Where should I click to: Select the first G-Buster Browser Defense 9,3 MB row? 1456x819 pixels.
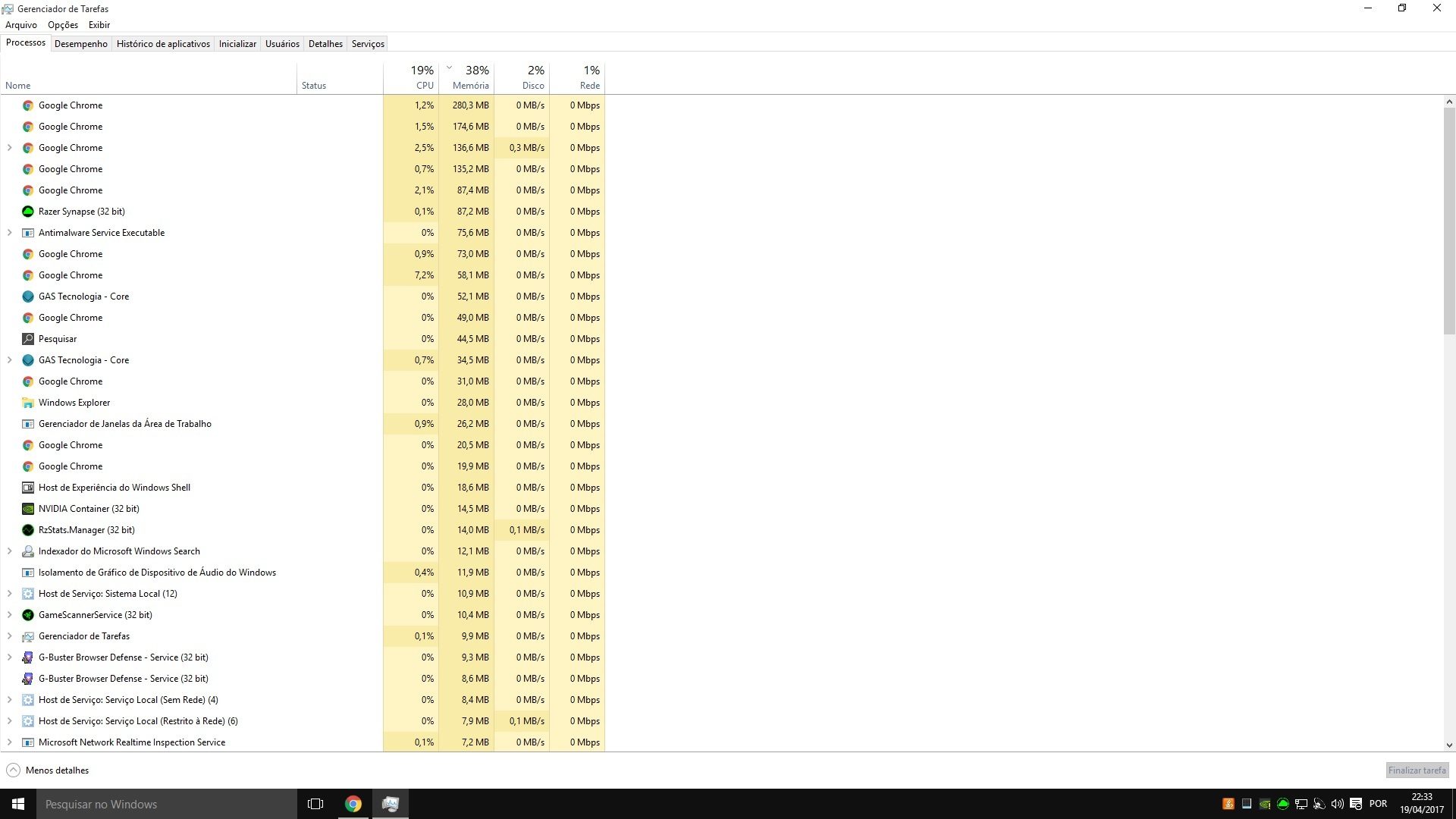(303, 657)
